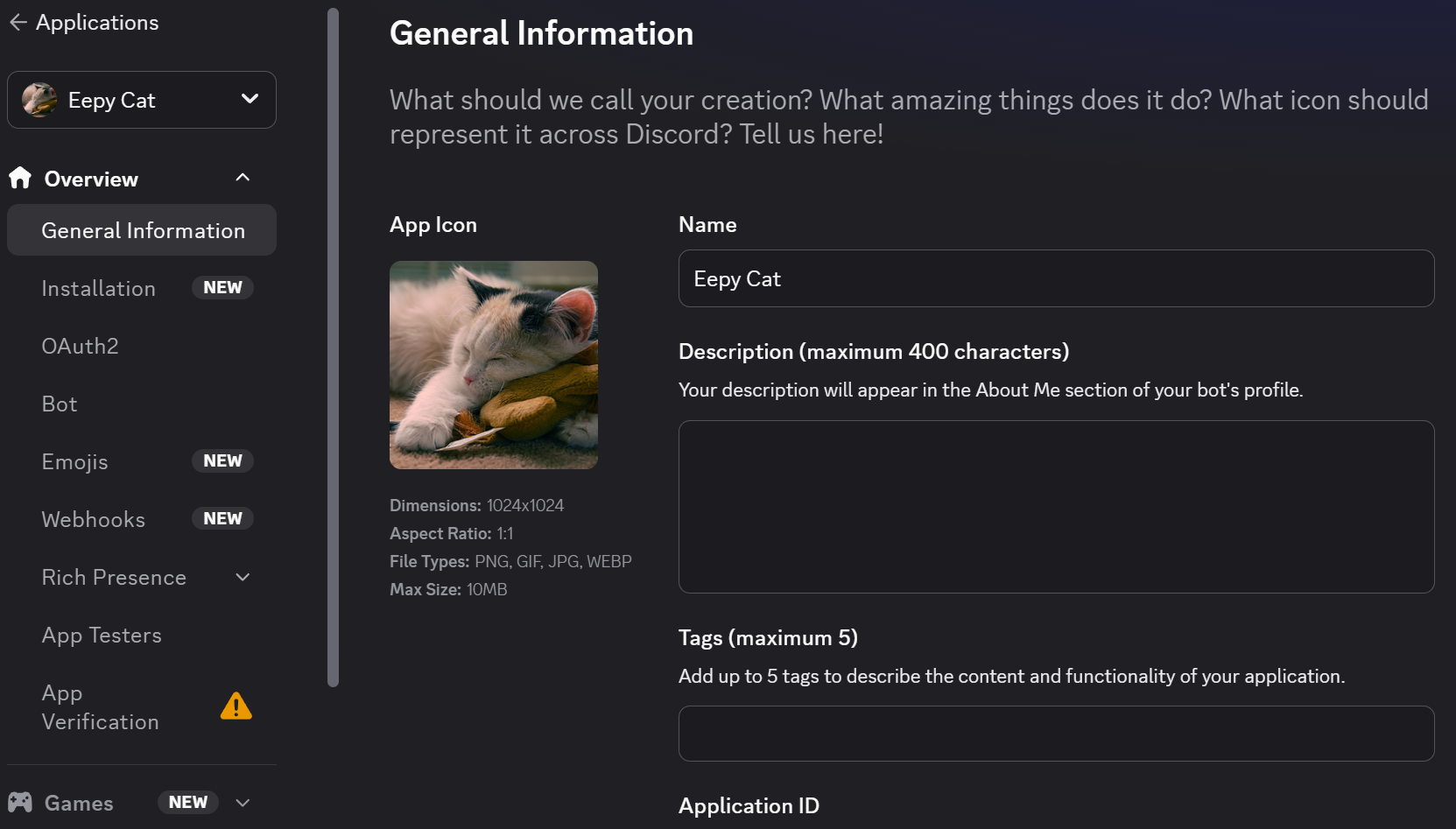Screen dimensions: 1456x829
Task: Click the sleeping cat app icon image
Action: (494, 365)
